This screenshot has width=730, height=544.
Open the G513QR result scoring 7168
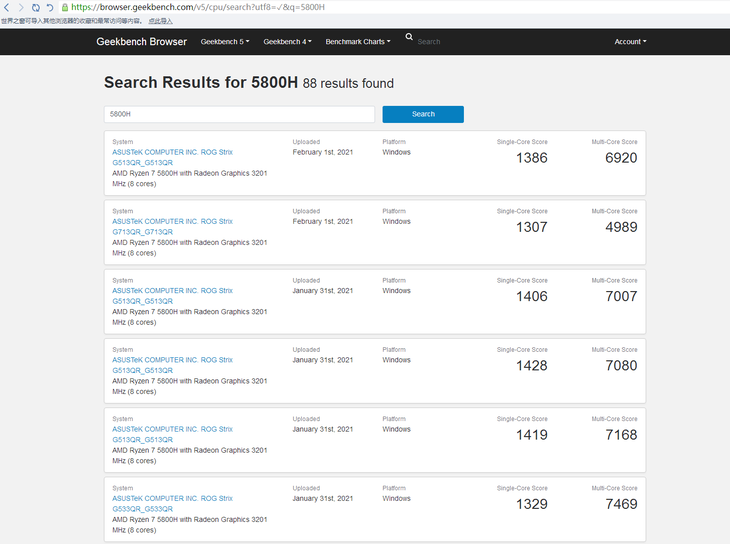[172, 434]
